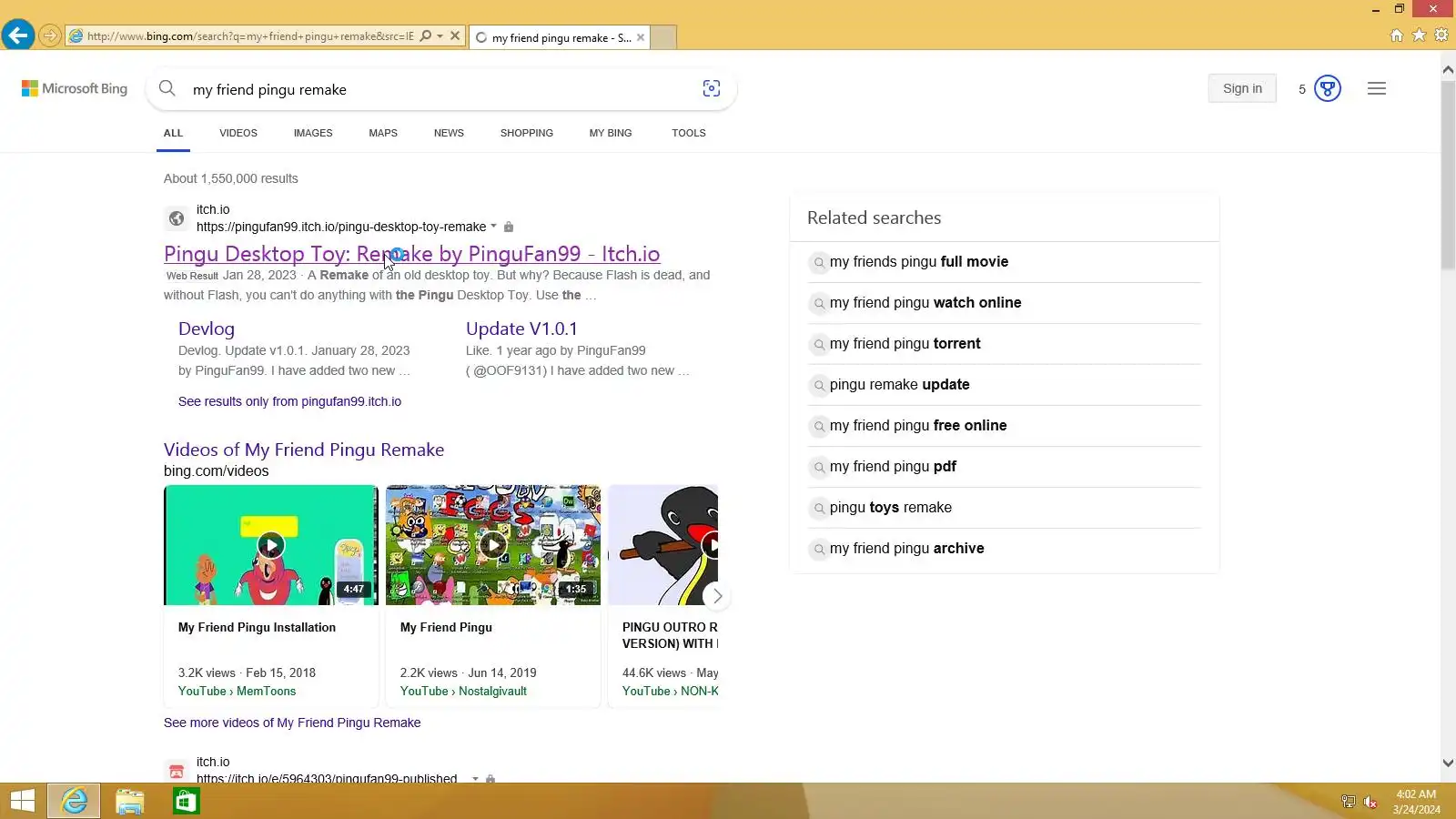Screen dimensions: 1456x819
Task: Search related 'my friend pingu pdf'
Action: (x=1004, y=467)
